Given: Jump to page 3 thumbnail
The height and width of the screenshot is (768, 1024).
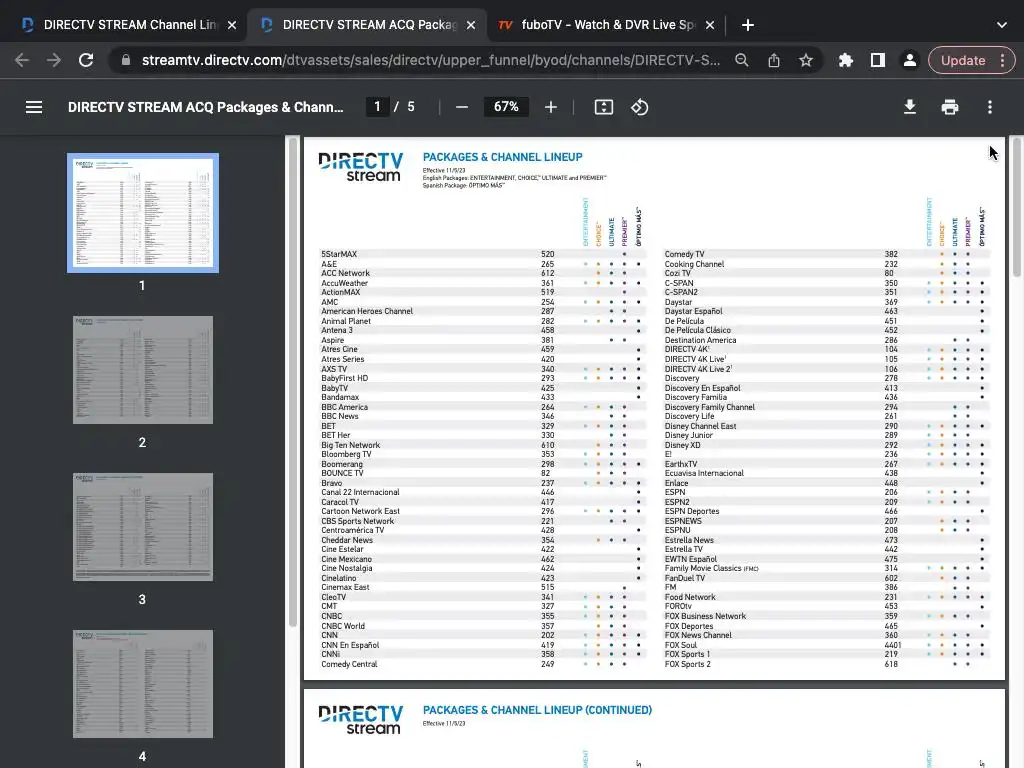Looking at the screenshot, I should click(x=143, y=527).
